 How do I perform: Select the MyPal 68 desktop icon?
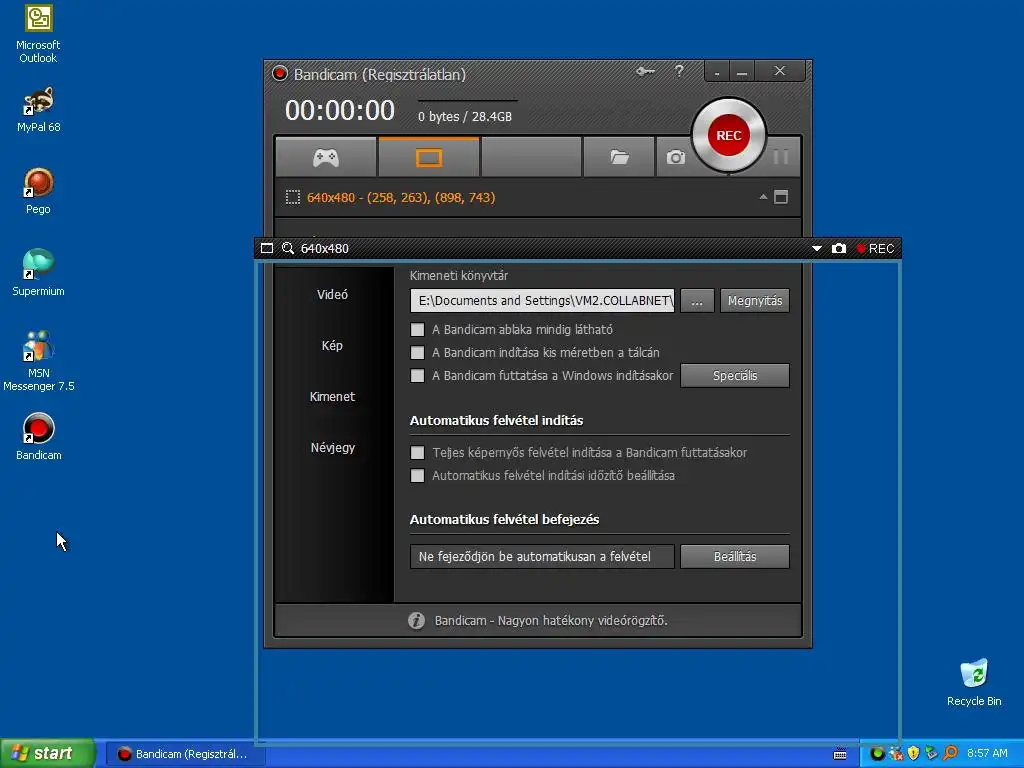[x=39, y=110]
